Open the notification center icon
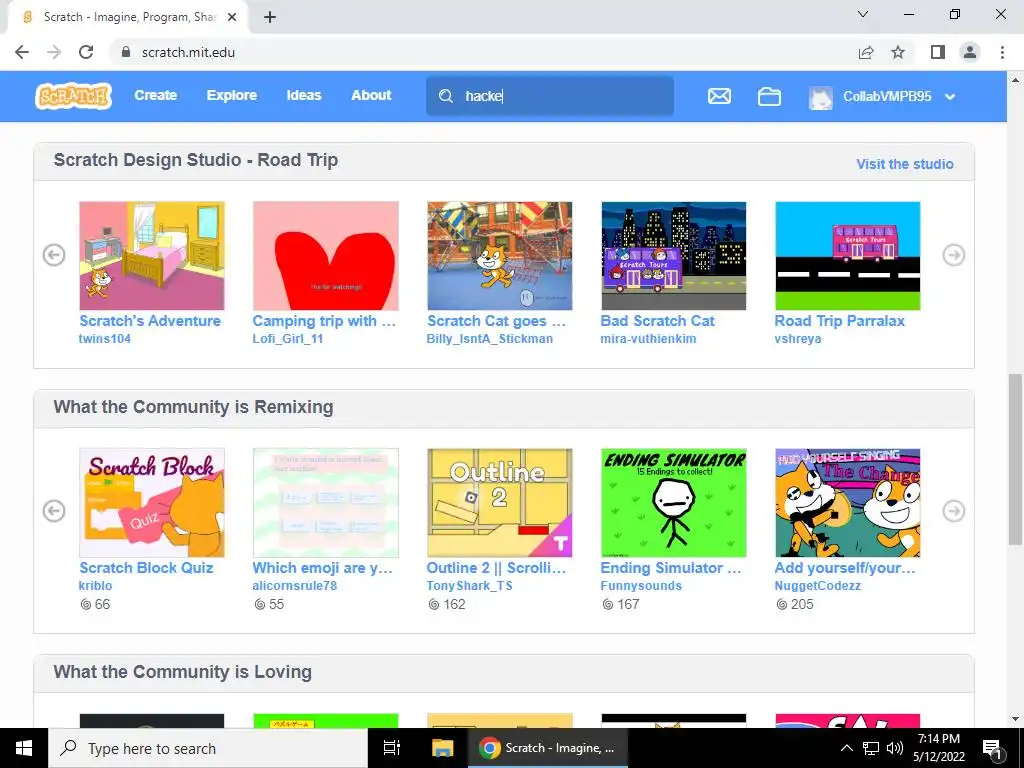 tap(993, 748)
